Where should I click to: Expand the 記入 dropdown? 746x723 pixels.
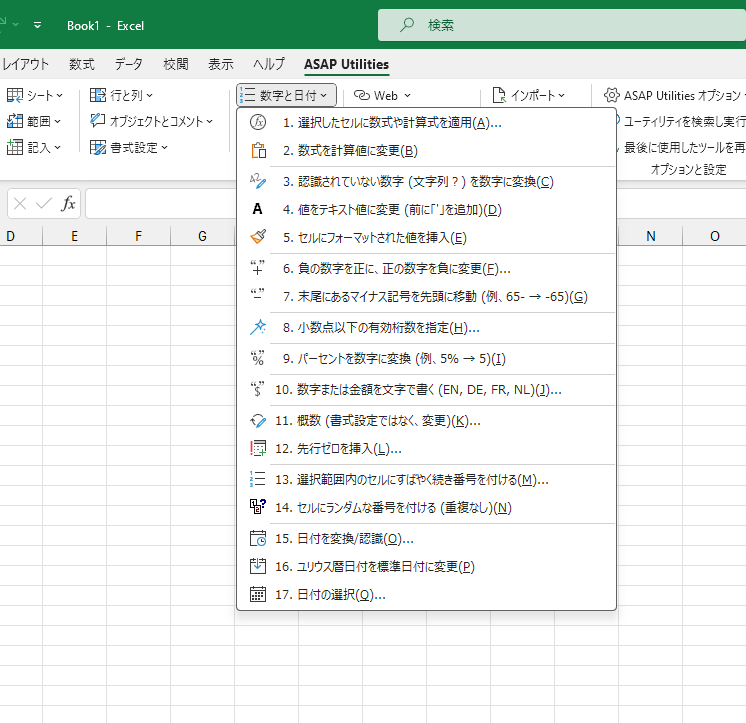(x=34, y=147)
